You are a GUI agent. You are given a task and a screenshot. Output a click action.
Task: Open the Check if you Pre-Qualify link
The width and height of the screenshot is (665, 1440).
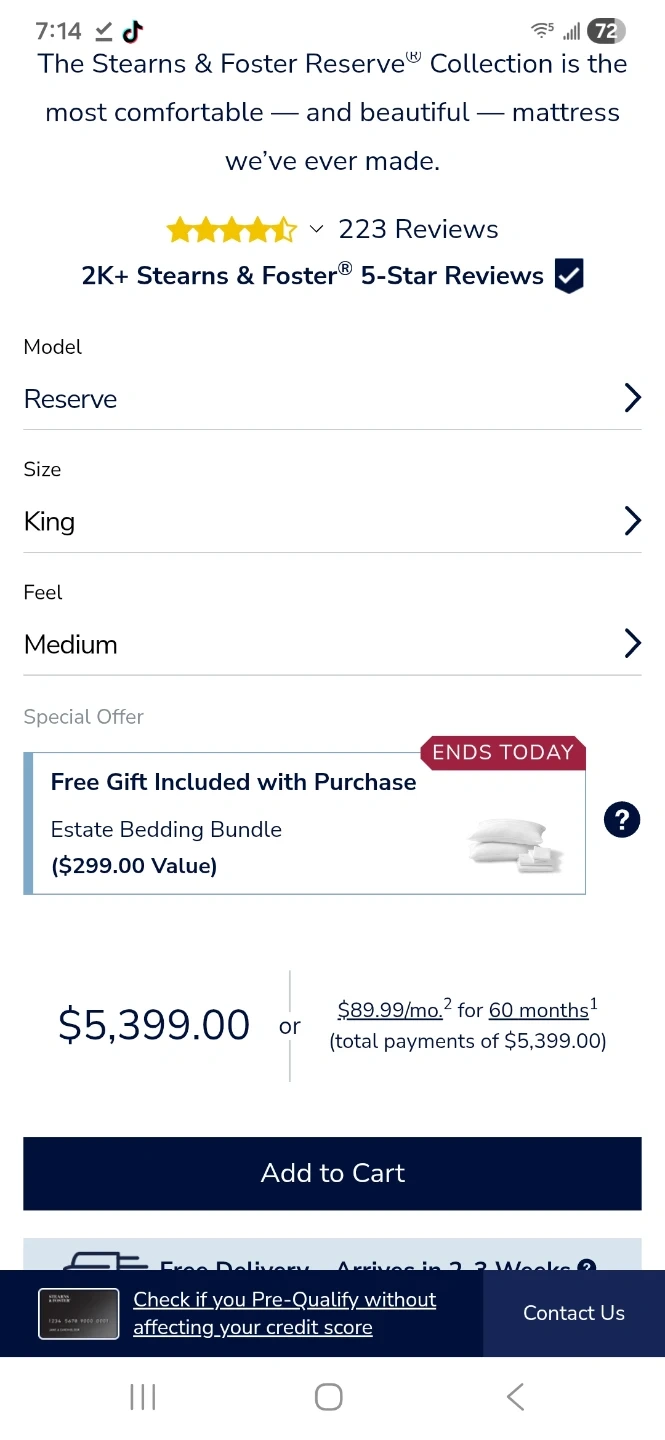click(284, 1313)
